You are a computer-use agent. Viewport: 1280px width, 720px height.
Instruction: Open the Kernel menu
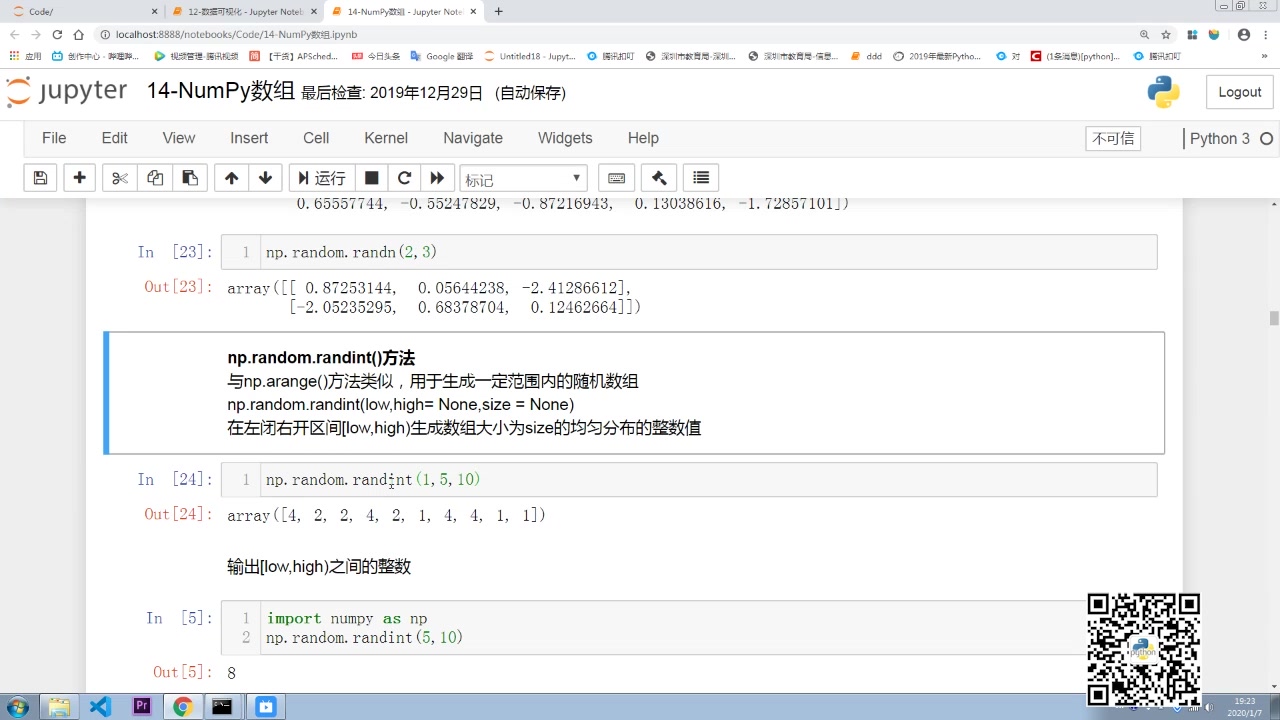[x=386, y=138]
